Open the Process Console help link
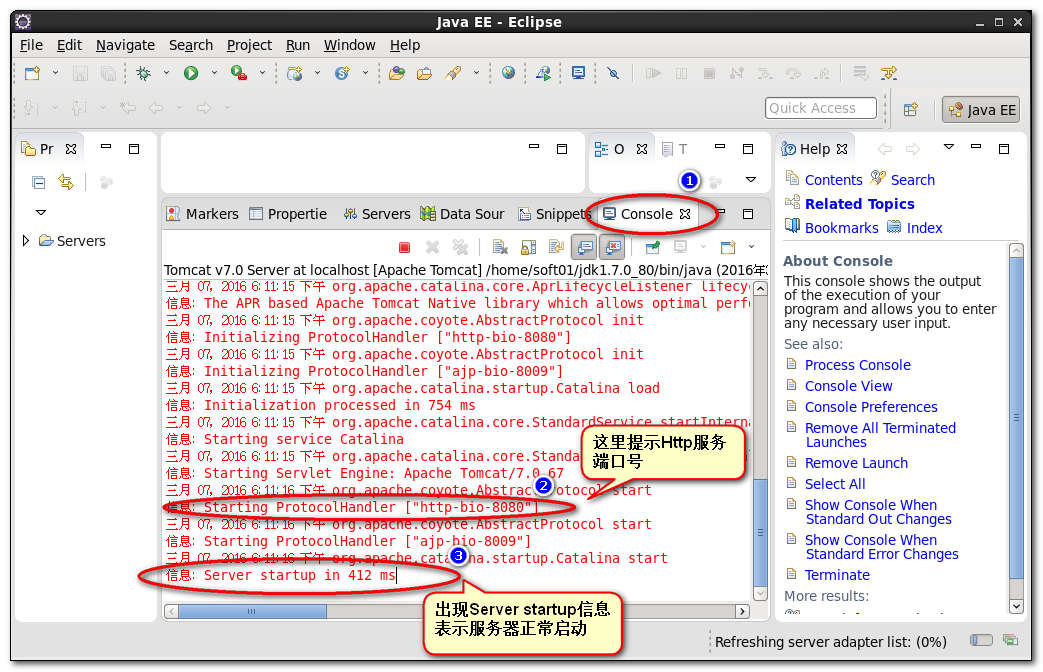 (857, 365)
